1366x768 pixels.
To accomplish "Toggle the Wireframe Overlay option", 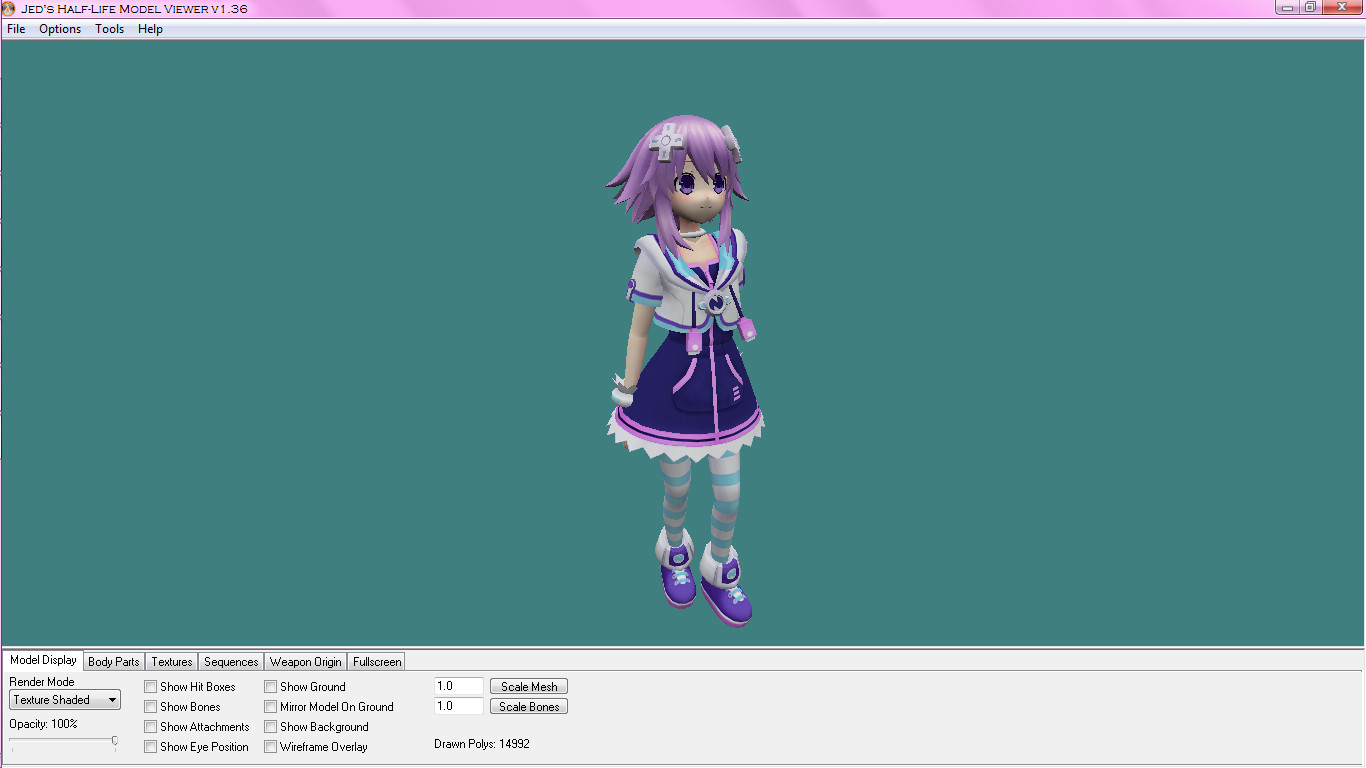I will pyautogui.click(x=270, y=746).
